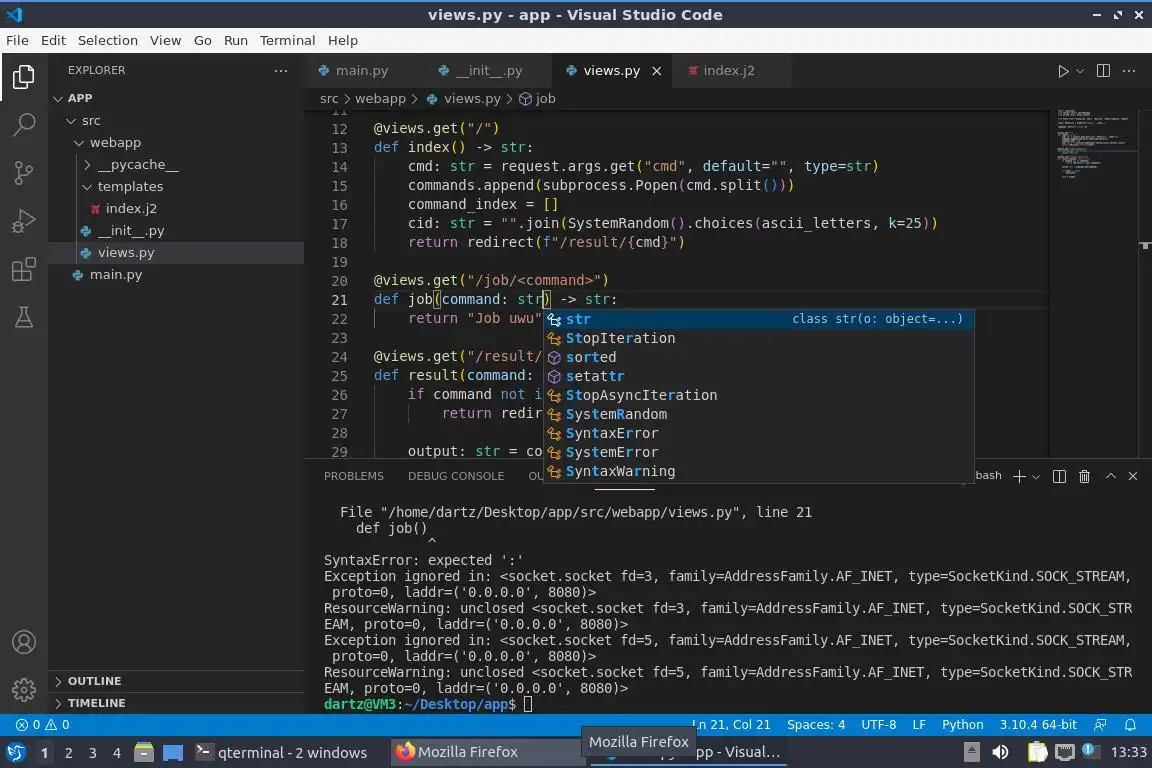
Task: Collapse the APP root folder
Action: 176,98
